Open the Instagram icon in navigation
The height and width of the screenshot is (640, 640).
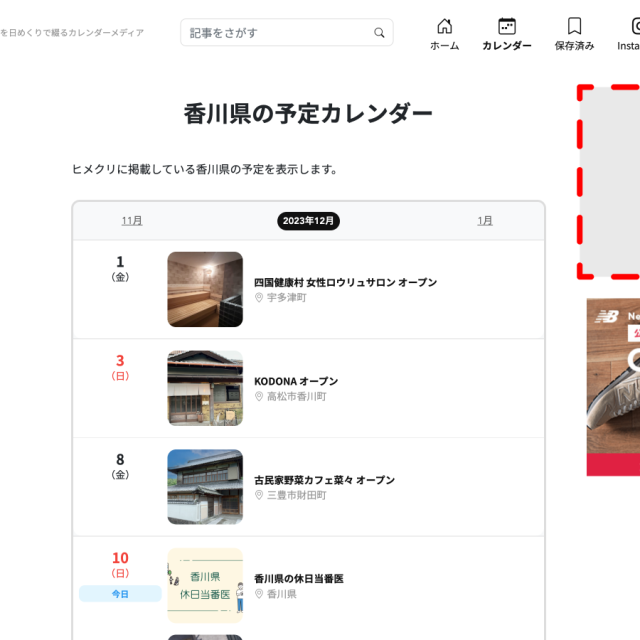pyautogui.click(x=630, y=27)
